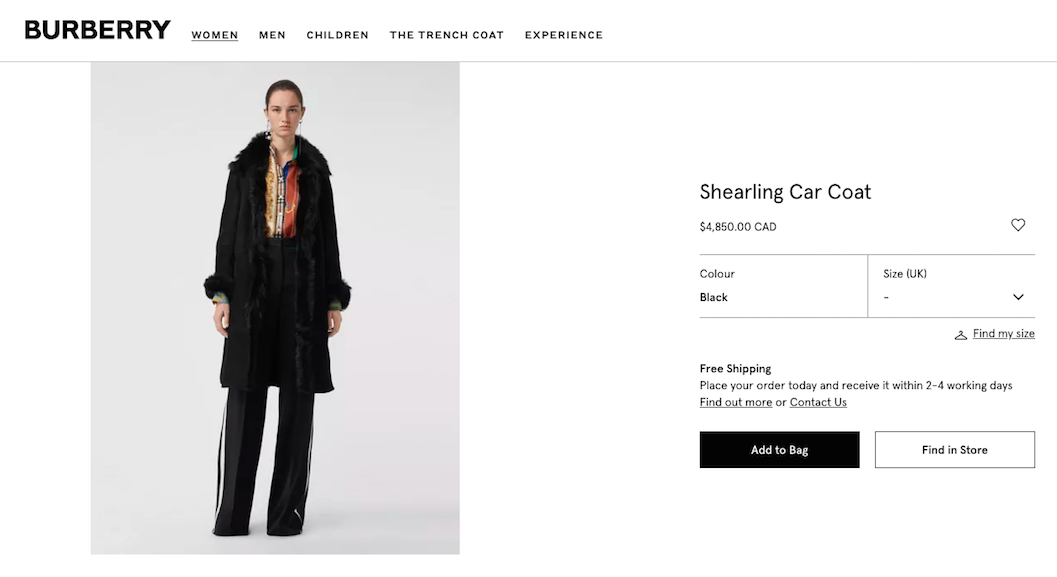Open the Contact Us link
This screenshot has width=1057, height=577.
[x=818, y=402]
